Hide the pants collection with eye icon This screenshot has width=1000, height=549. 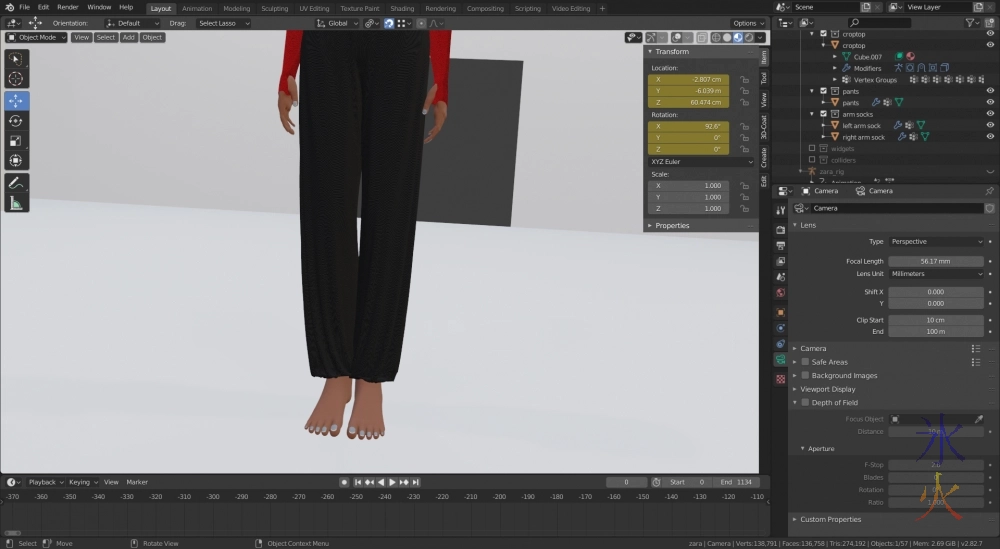[x=988, y=91]
